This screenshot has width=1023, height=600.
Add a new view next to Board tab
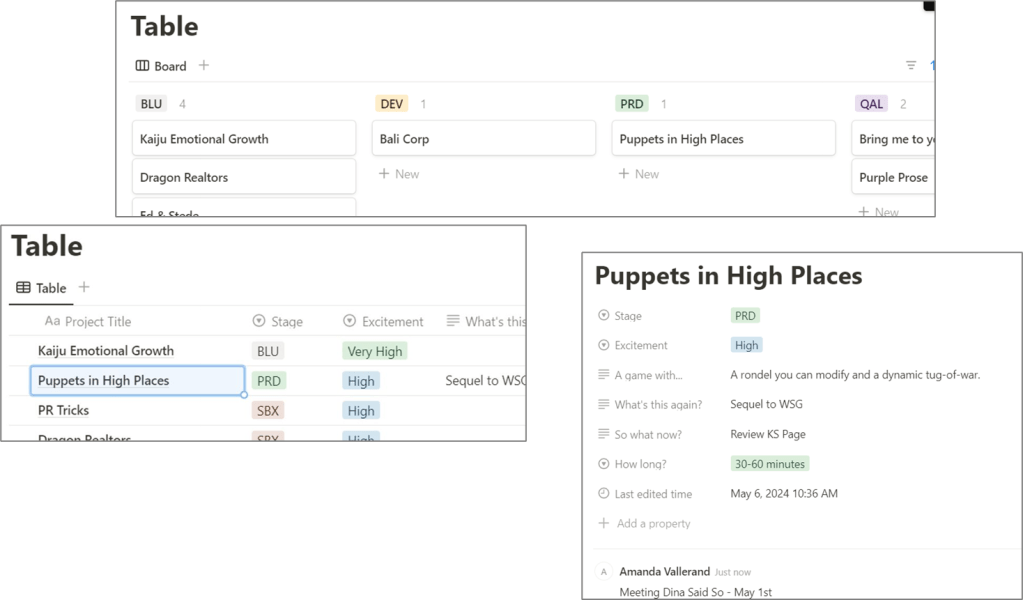[x=204, y=66]
